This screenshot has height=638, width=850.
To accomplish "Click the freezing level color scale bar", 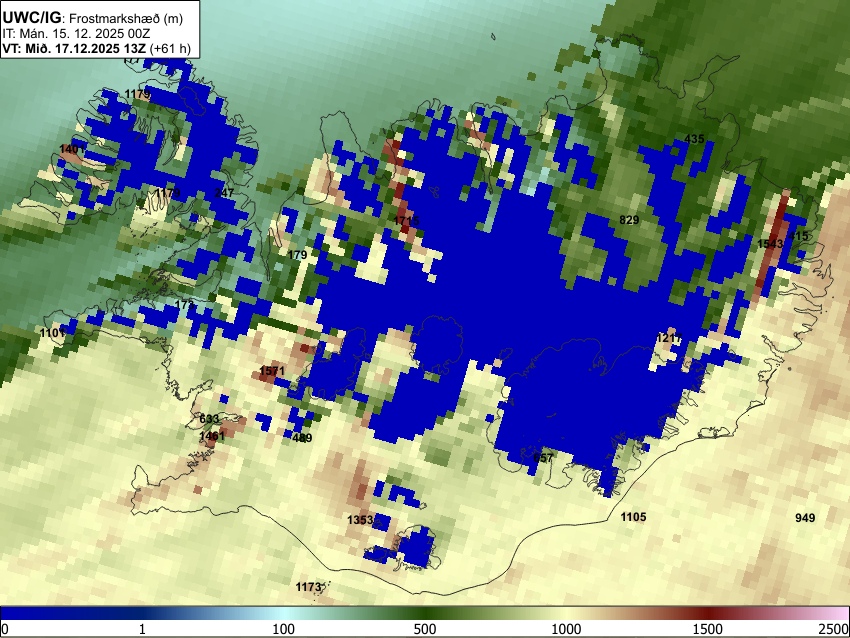I will click(425, 613).
